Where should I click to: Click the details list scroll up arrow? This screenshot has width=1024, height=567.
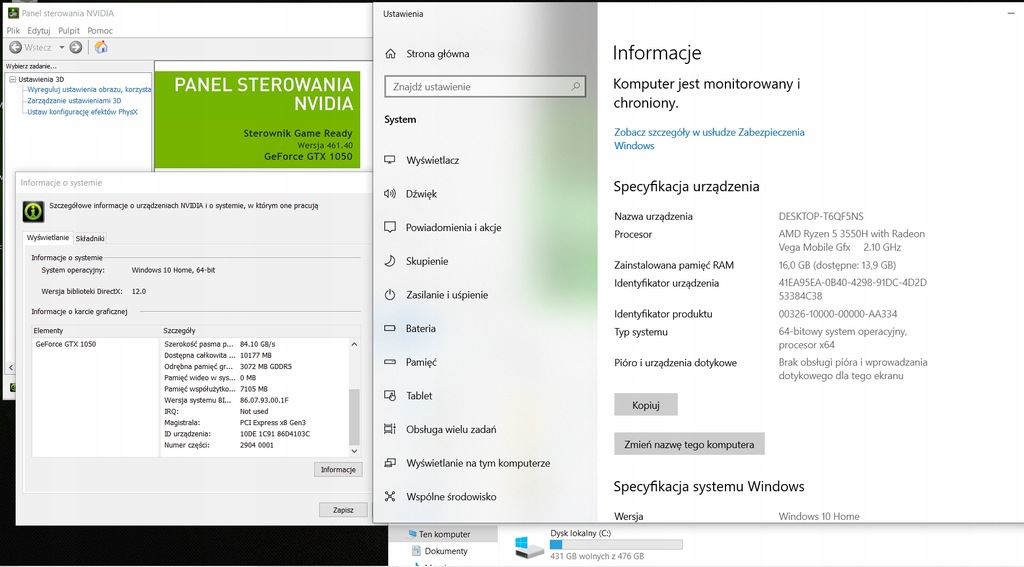point(354,344)
